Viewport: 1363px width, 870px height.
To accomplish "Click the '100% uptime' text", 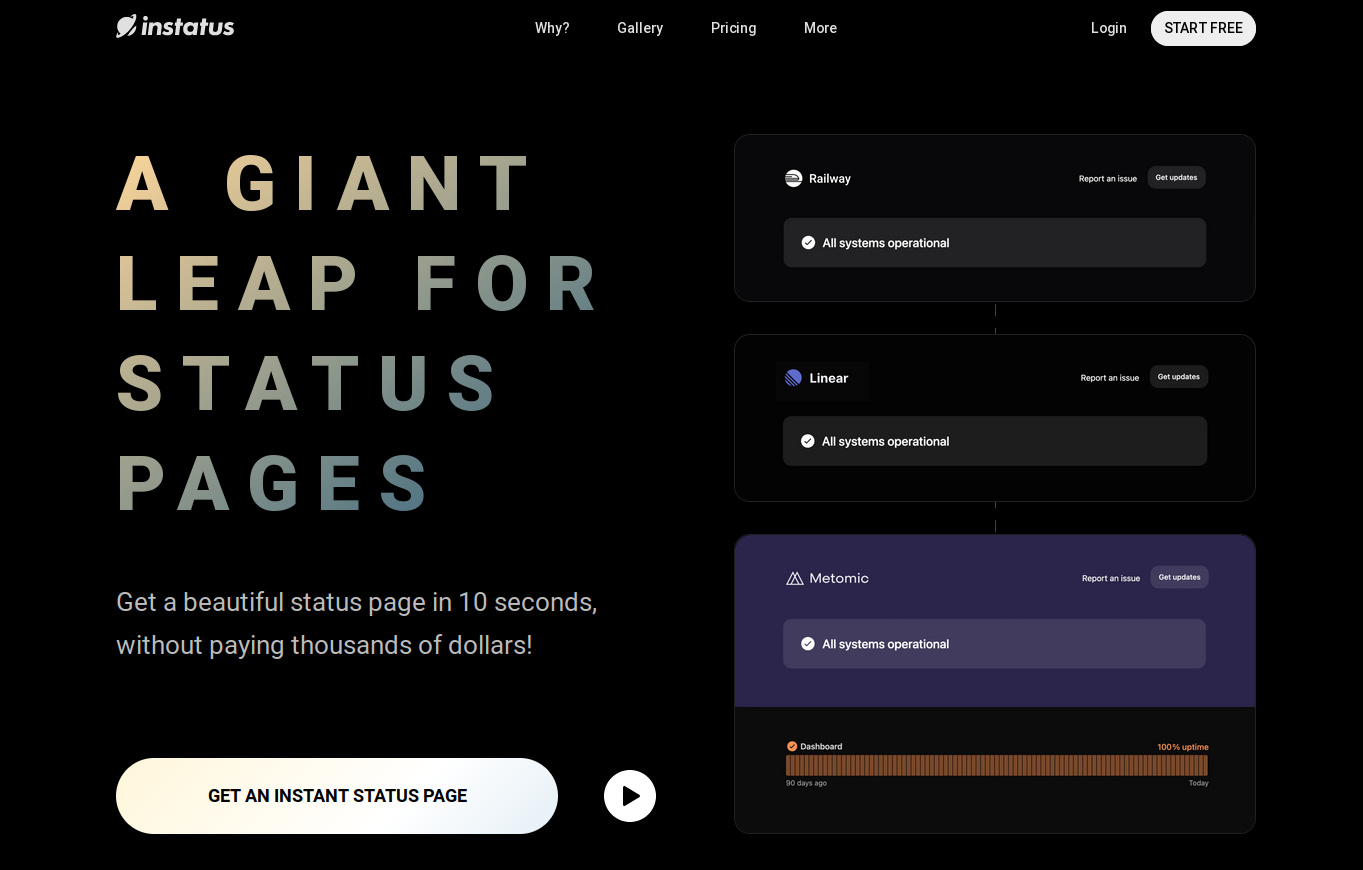I will coord(1183,747).
